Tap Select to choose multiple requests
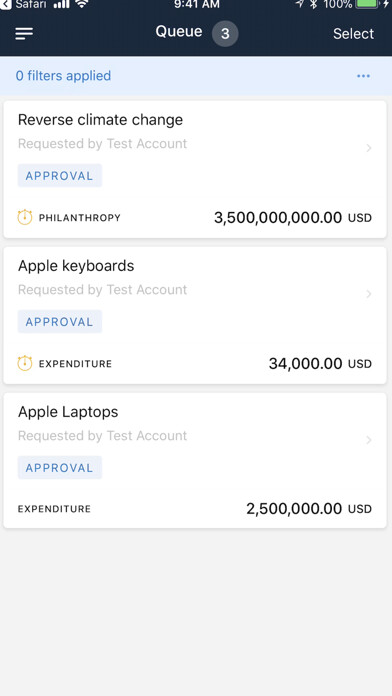Image resolution: width=392 pixels, height=696 pixels. point(353,34)
